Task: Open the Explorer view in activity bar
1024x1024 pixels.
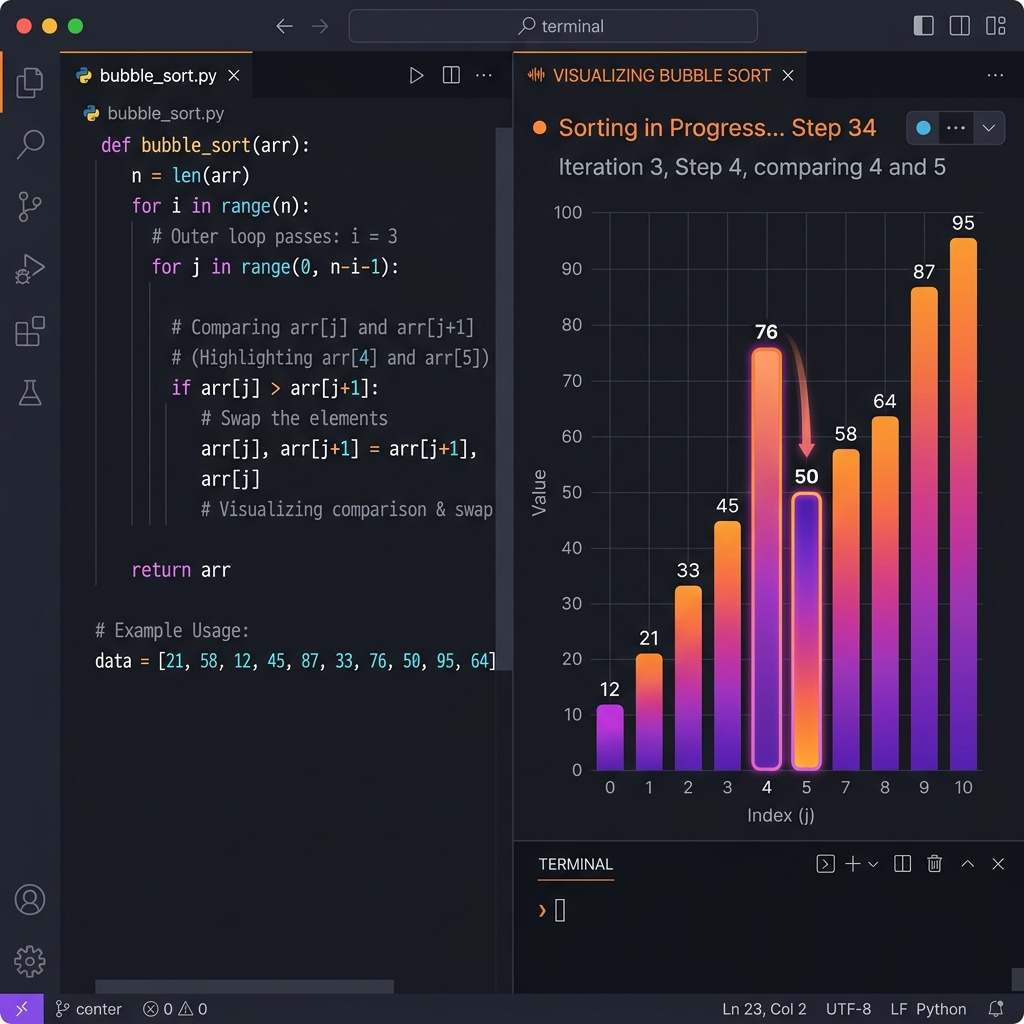Action: point(30,83)
